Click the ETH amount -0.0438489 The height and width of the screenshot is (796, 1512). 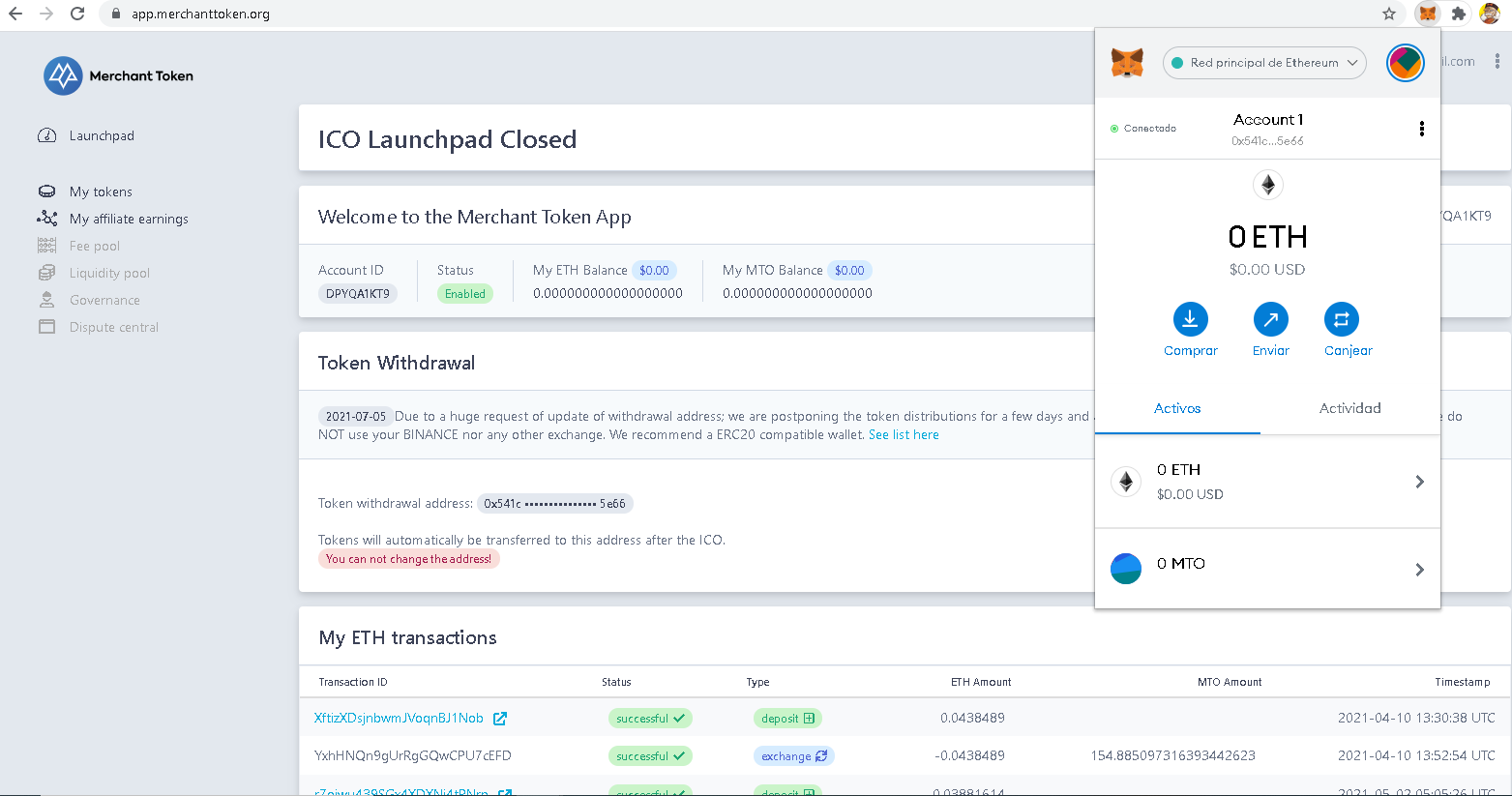coord(969,756)
